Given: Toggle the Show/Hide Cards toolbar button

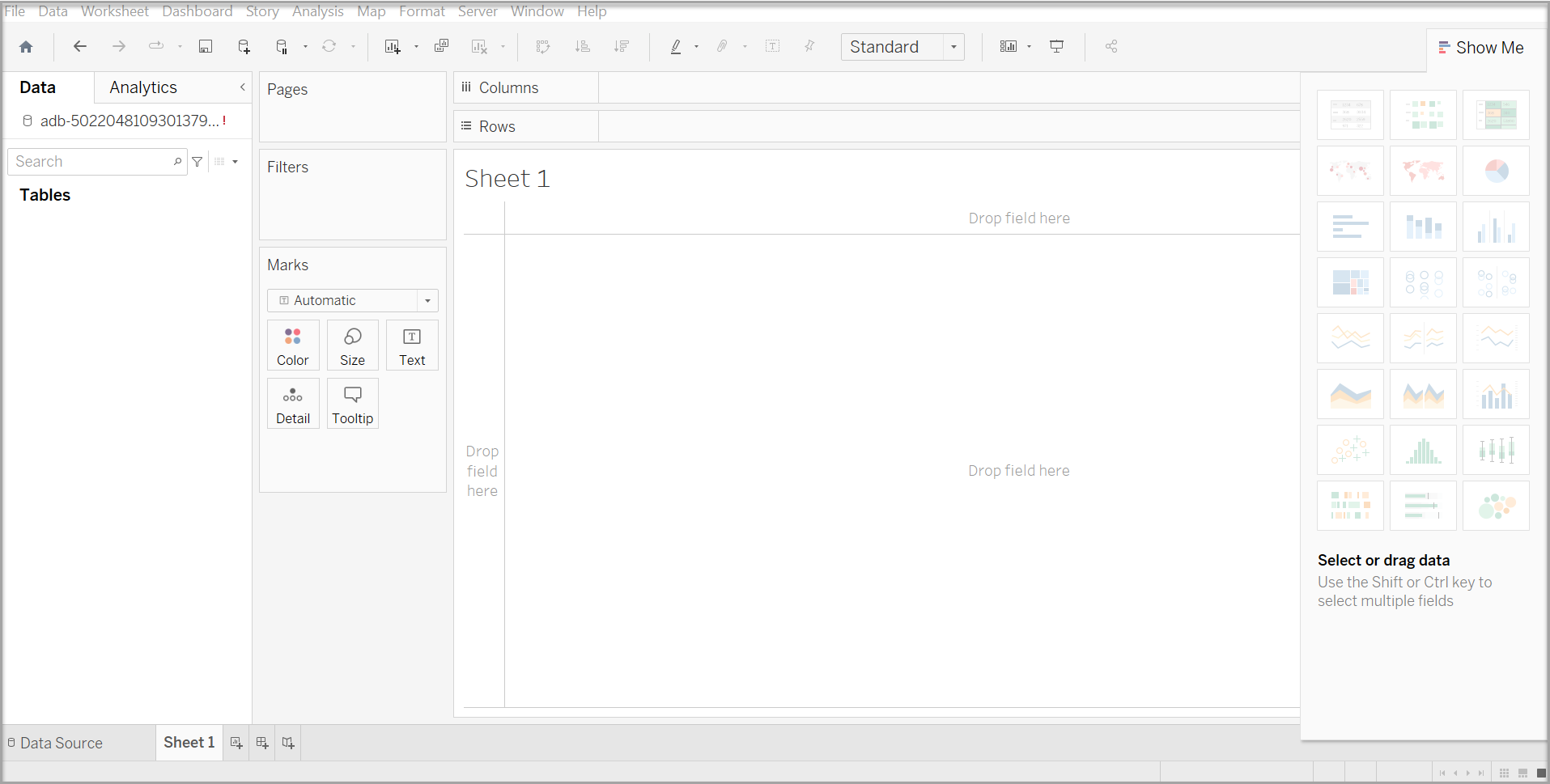Looking at the screenshot, I should point(1009,47).
